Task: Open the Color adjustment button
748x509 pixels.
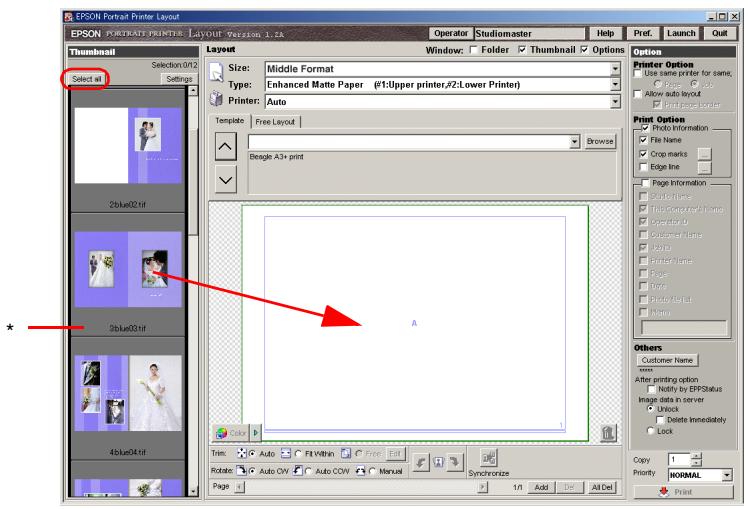Action: pos(231,433)
